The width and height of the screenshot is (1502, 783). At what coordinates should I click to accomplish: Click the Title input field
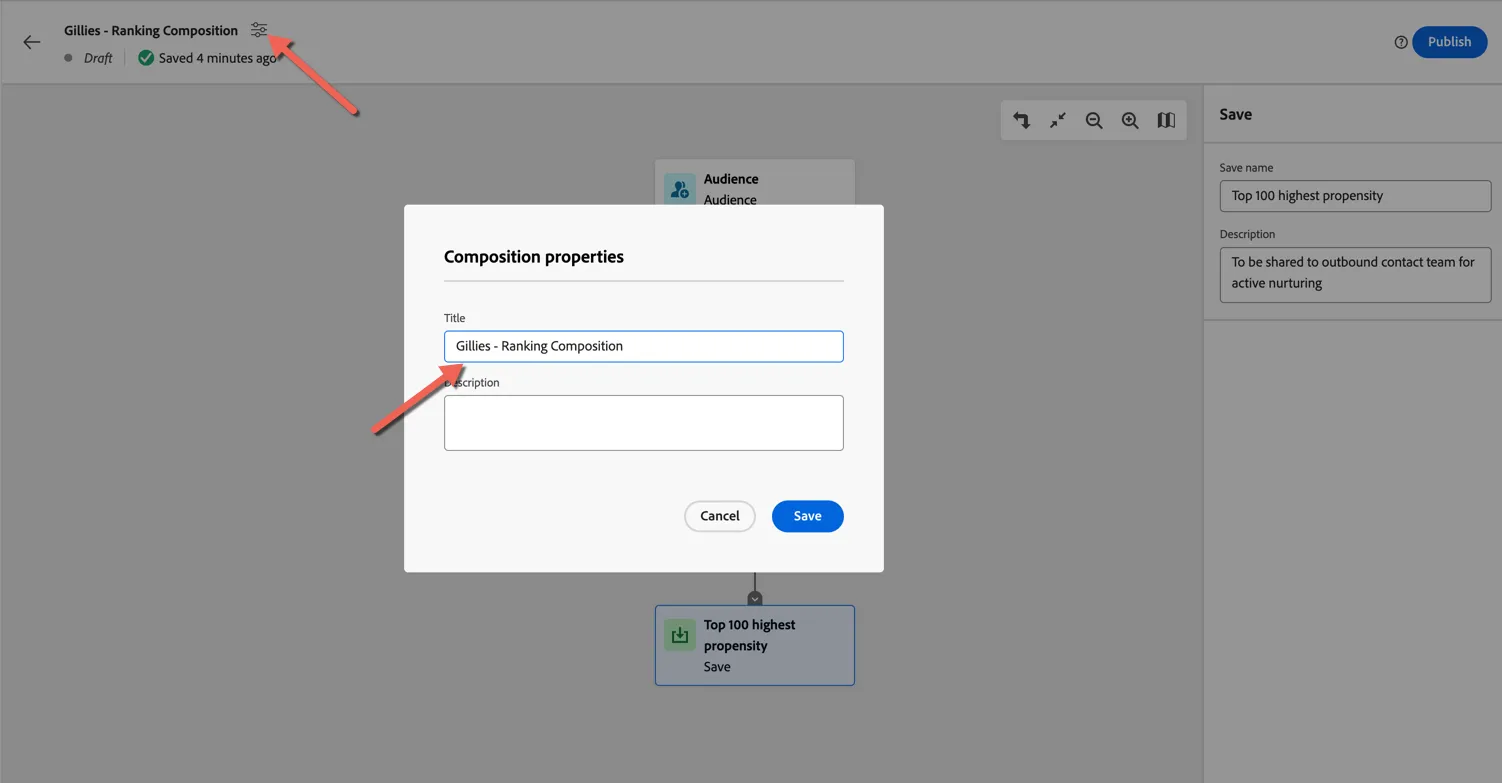point(644,346)
